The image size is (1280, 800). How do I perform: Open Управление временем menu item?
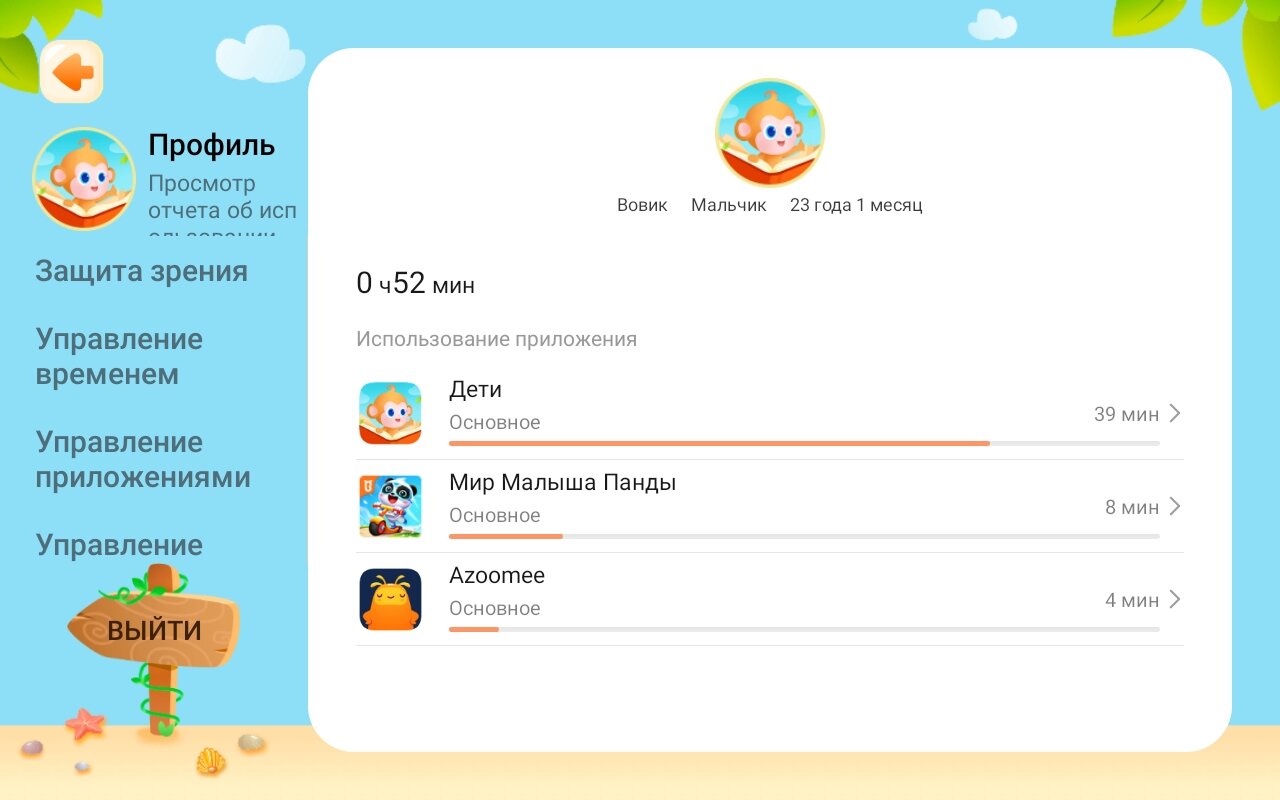[120, 356]
